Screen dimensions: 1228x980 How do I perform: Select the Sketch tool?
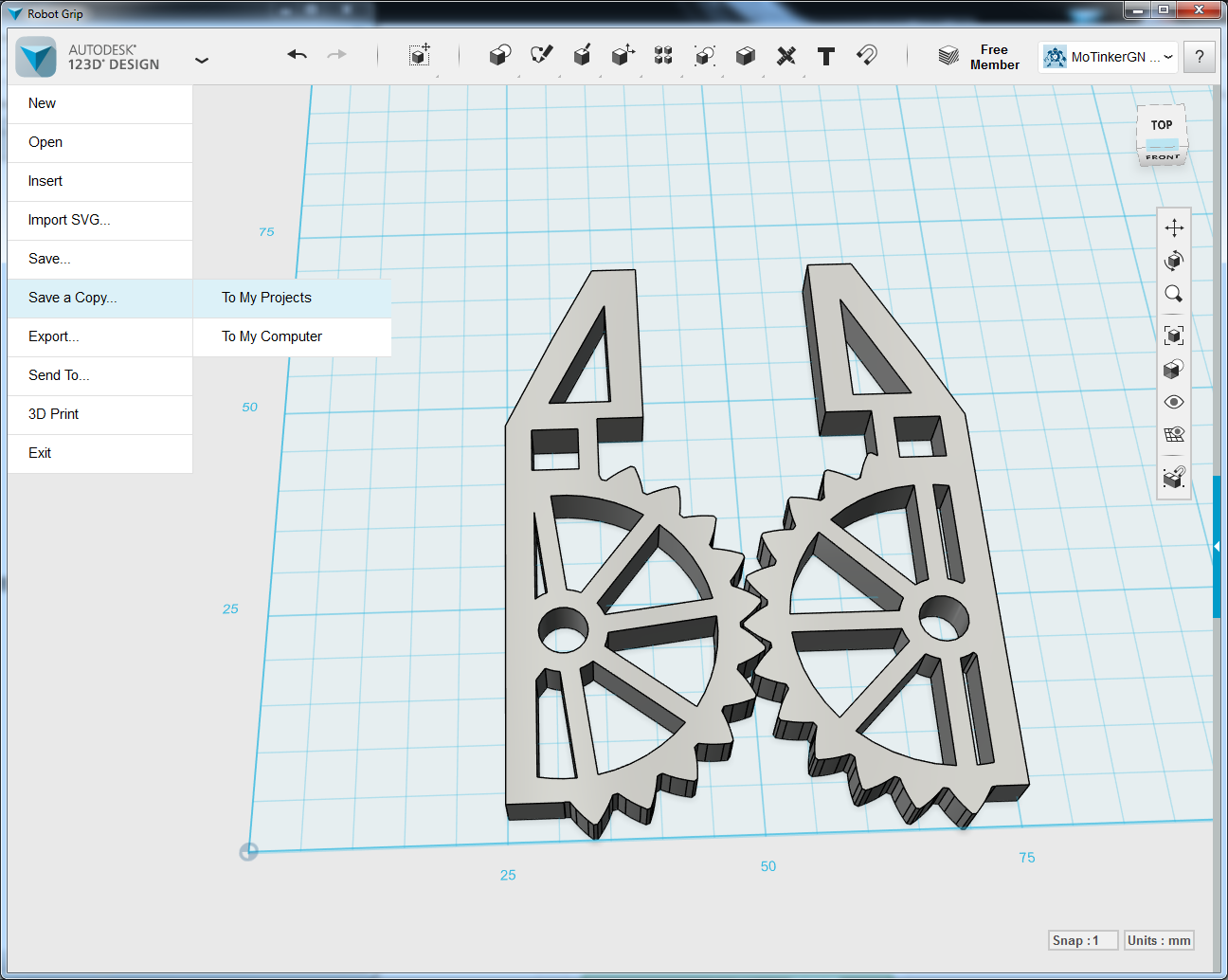[541, 56]
